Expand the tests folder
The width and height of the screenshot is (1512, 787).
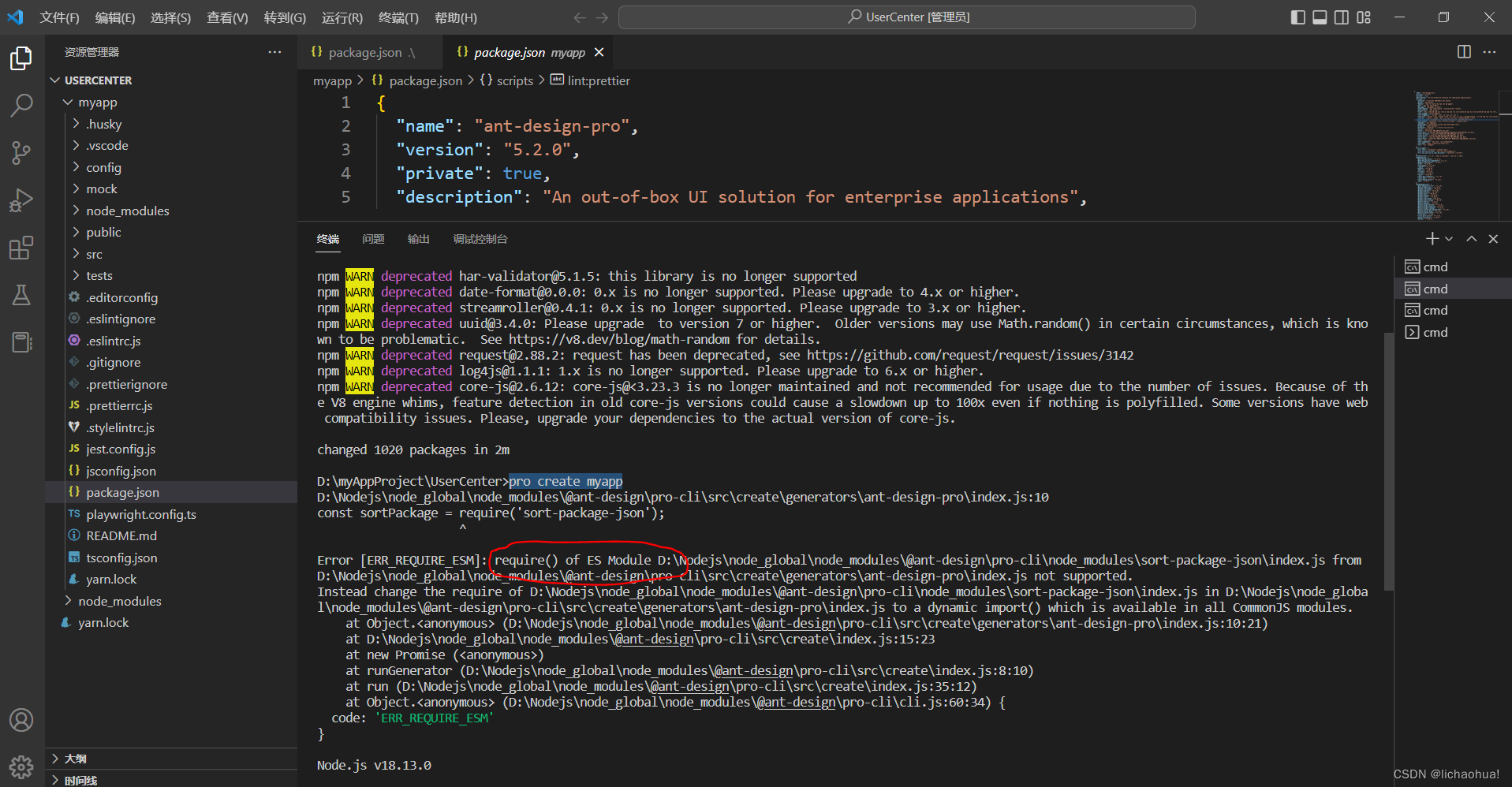click(x=171, y=276)
